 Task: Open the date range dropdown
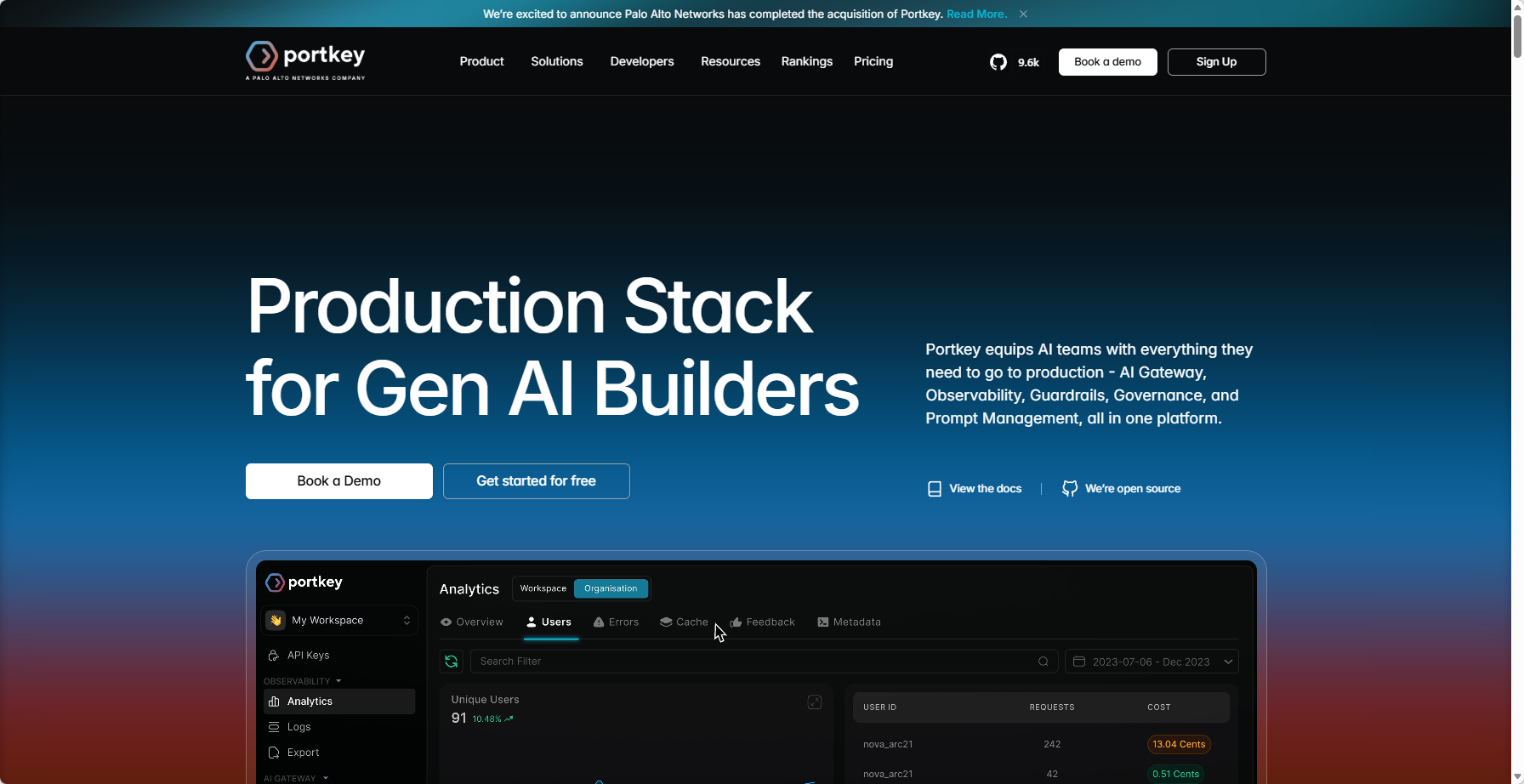tap(1152, 662)
